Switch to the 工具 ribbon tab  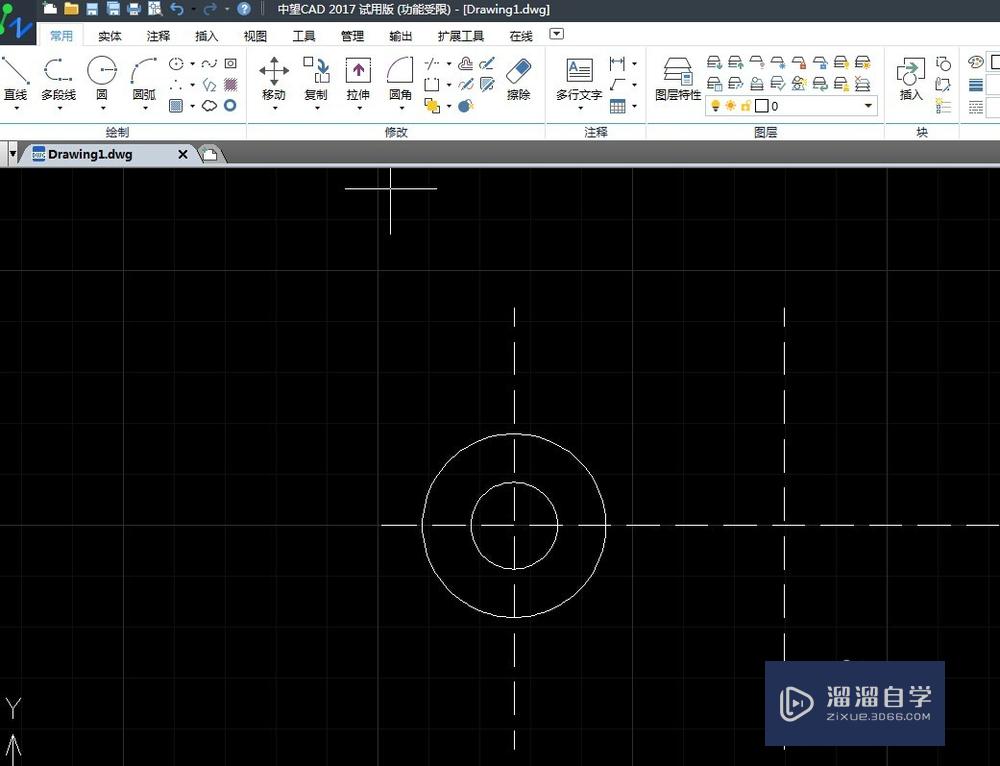(304, 36)
